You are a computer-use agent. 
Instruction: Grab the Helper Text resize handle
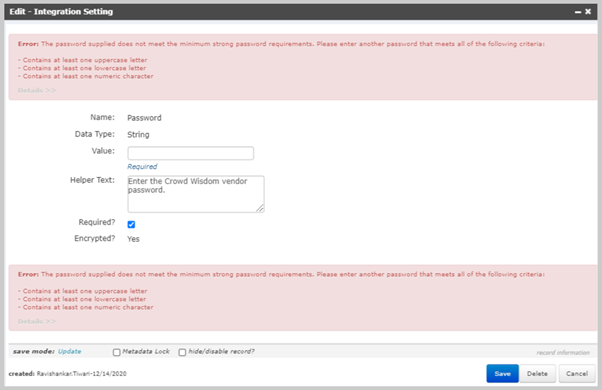click(x=260, y=208)
